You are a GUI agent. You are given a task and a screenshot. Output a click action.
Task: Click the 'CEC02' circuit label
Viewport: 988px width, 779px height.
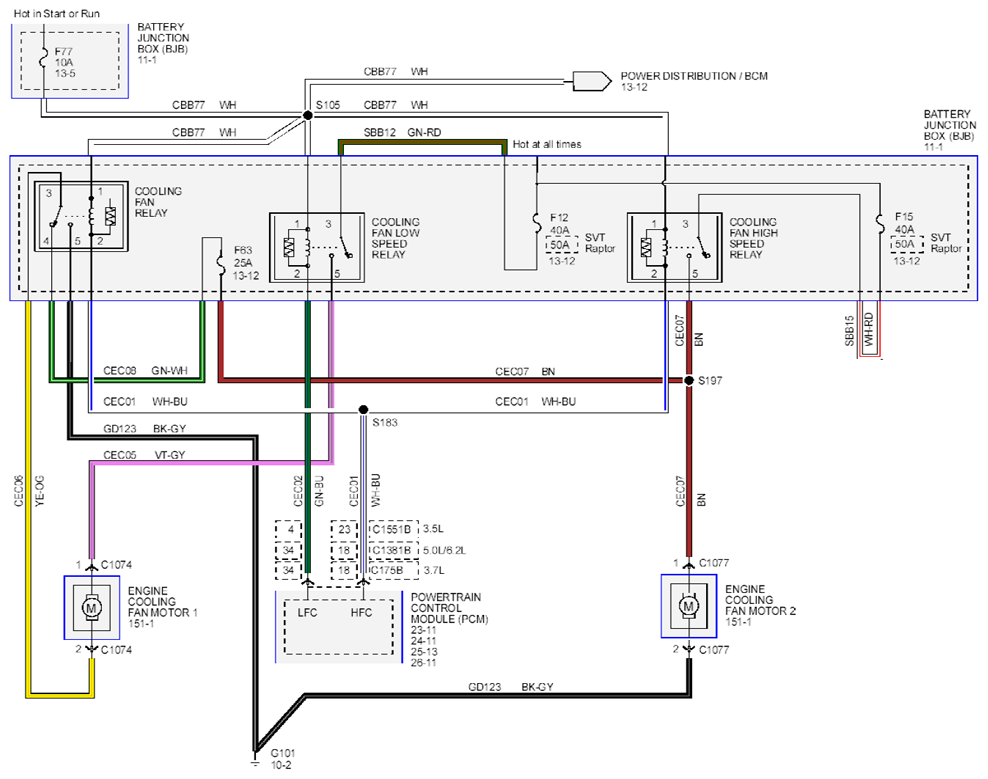point(299,491)
